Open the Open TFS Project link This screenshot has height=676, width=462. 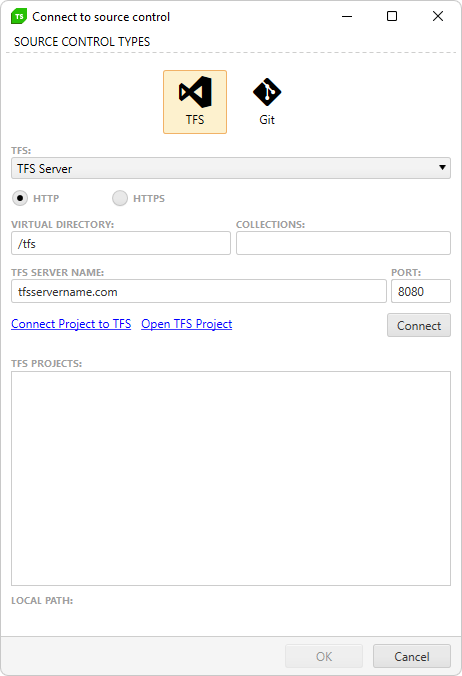pyautogui.click(x=187, y=324)
